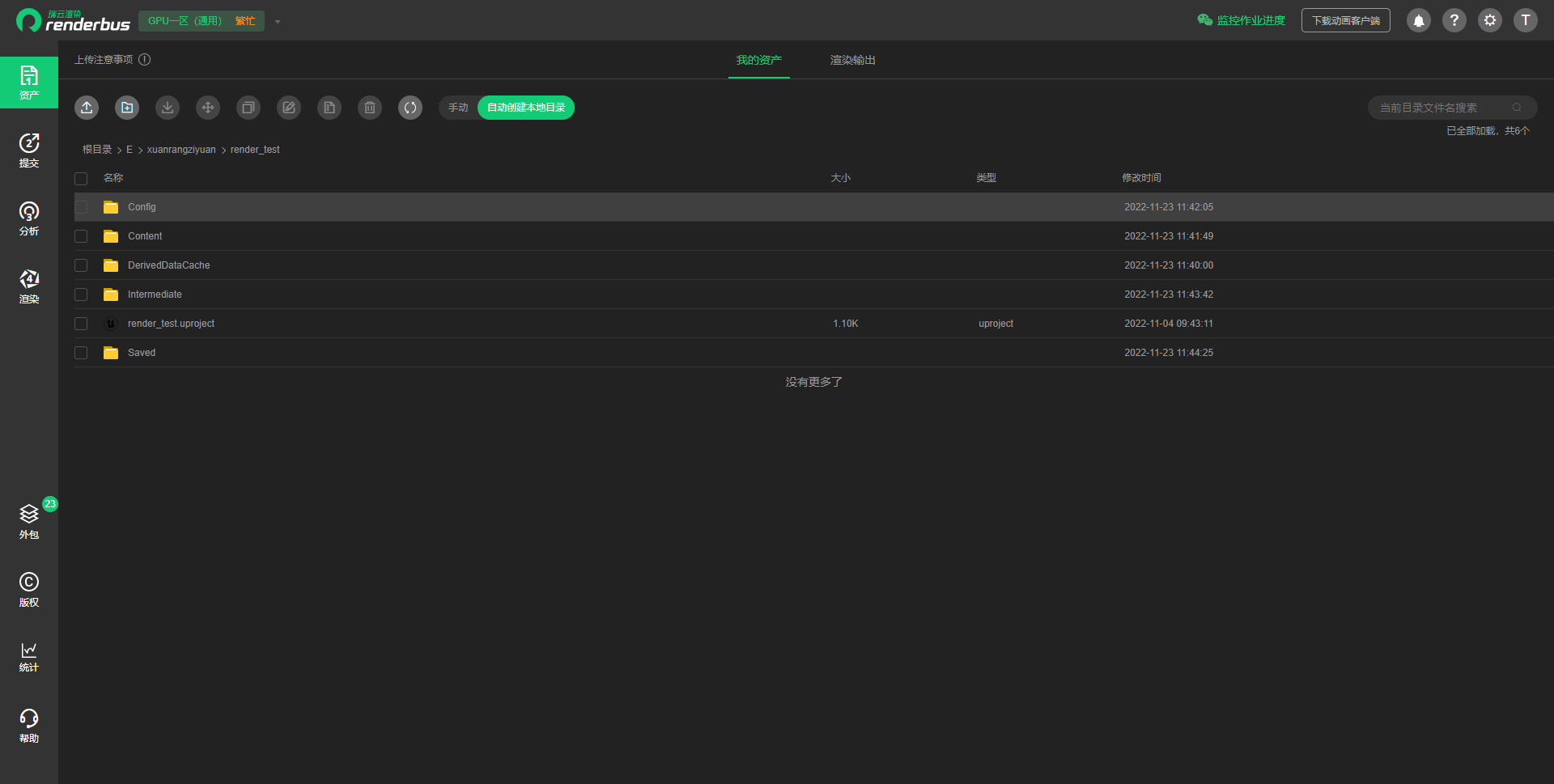The width and height of the screenshot is (1554, 784).
Task: Click the 类型 column header
Action: [x=986, y=178]
